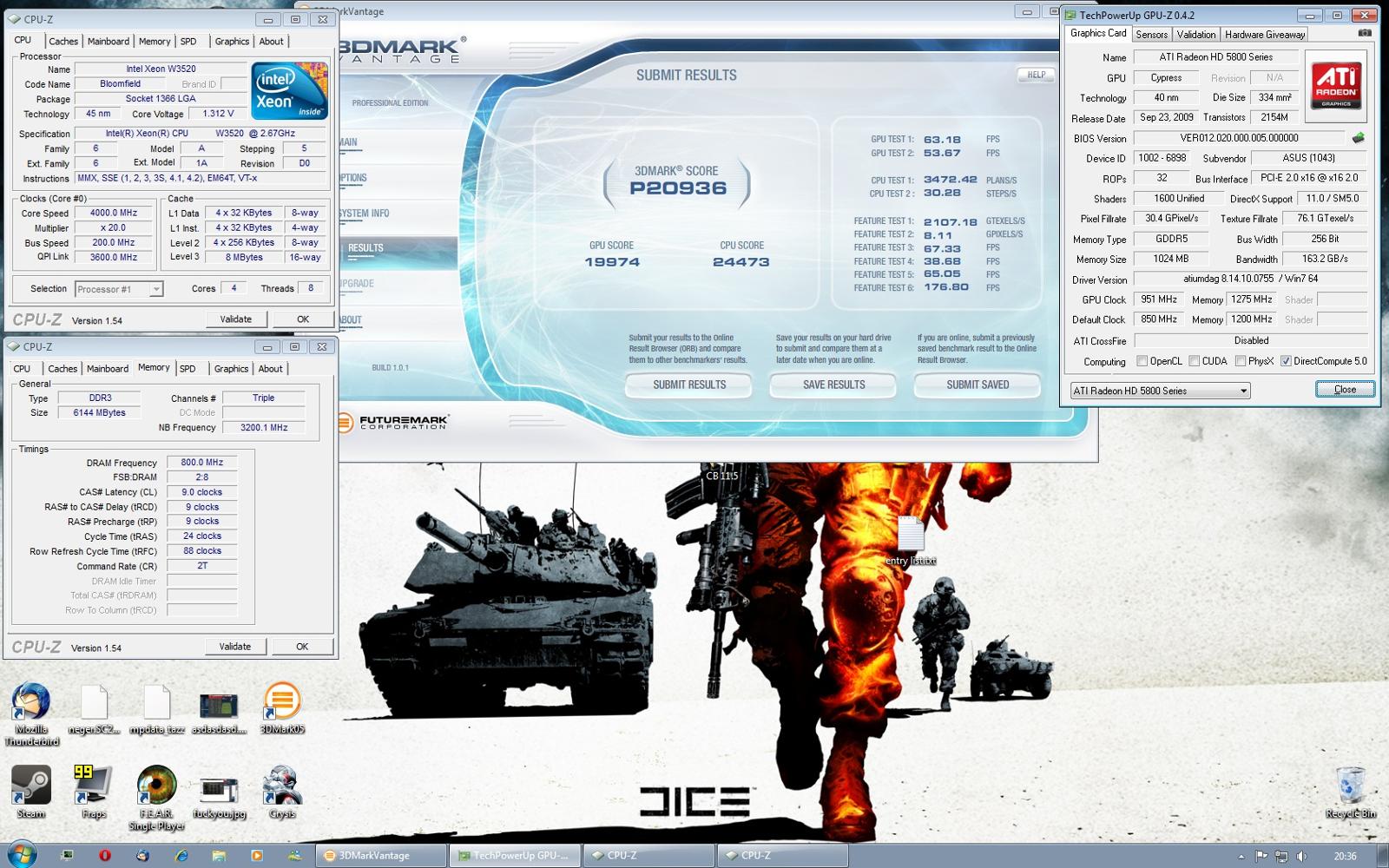Image resolution: width=1389 pixels, height=868 pixels.
Task: Launch F.E.A.R. Single Player shortcut
Action: (x=157, y=799)
